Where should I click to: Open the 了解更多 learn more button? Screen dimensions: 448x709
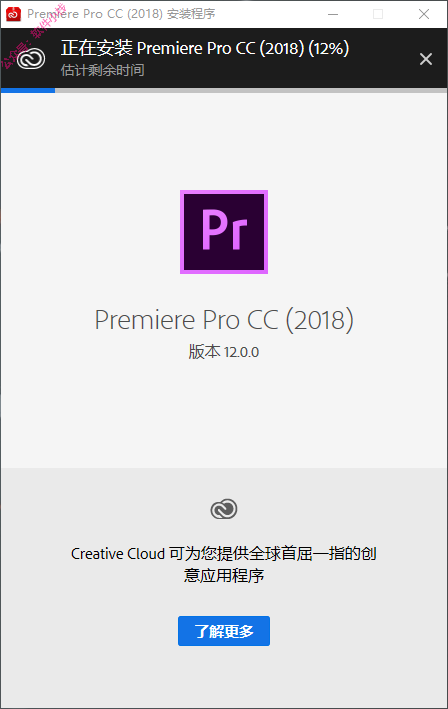click(224, 631)
